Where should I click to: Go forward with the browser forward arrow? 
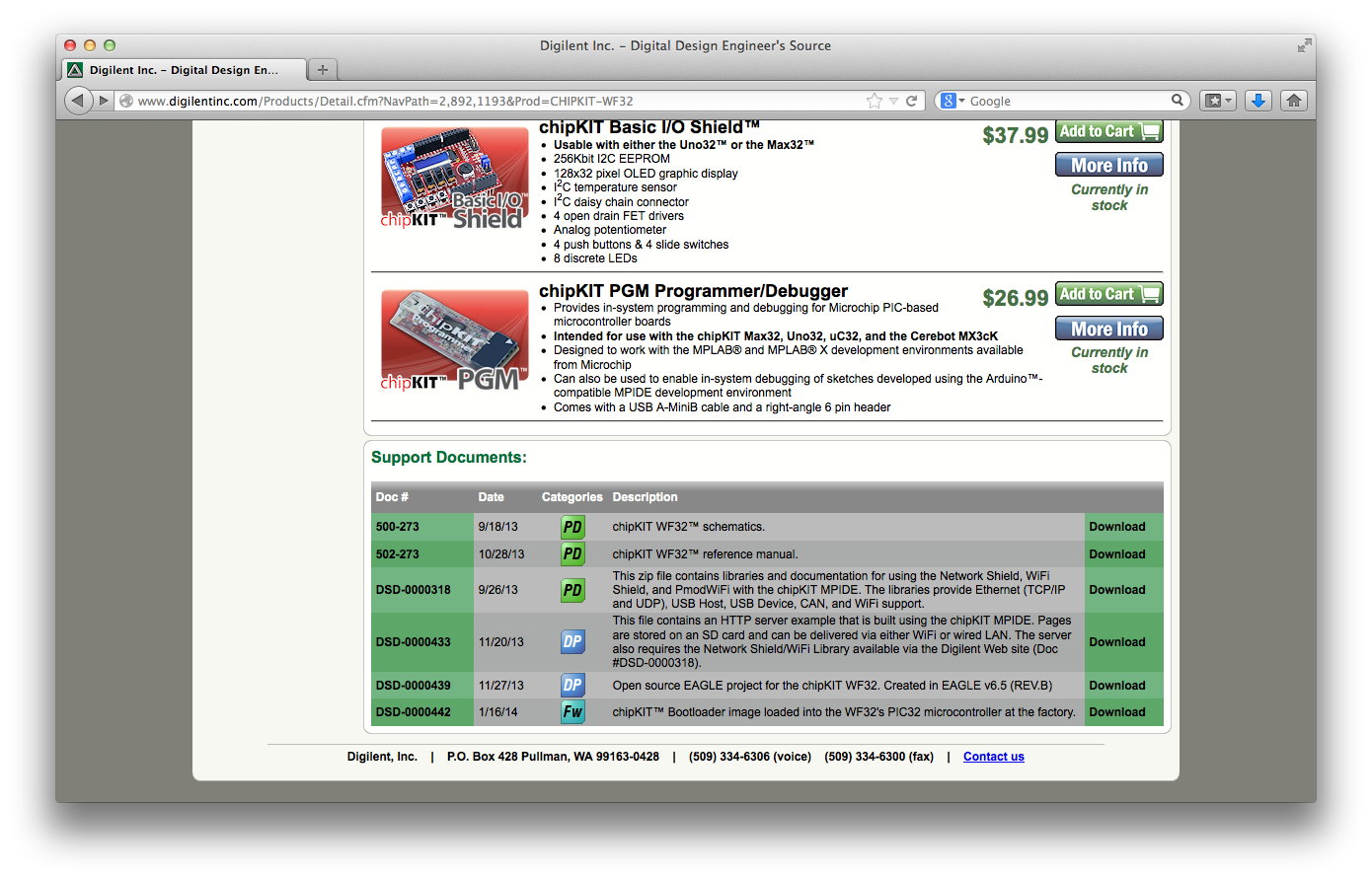click(x=103, y=101)
